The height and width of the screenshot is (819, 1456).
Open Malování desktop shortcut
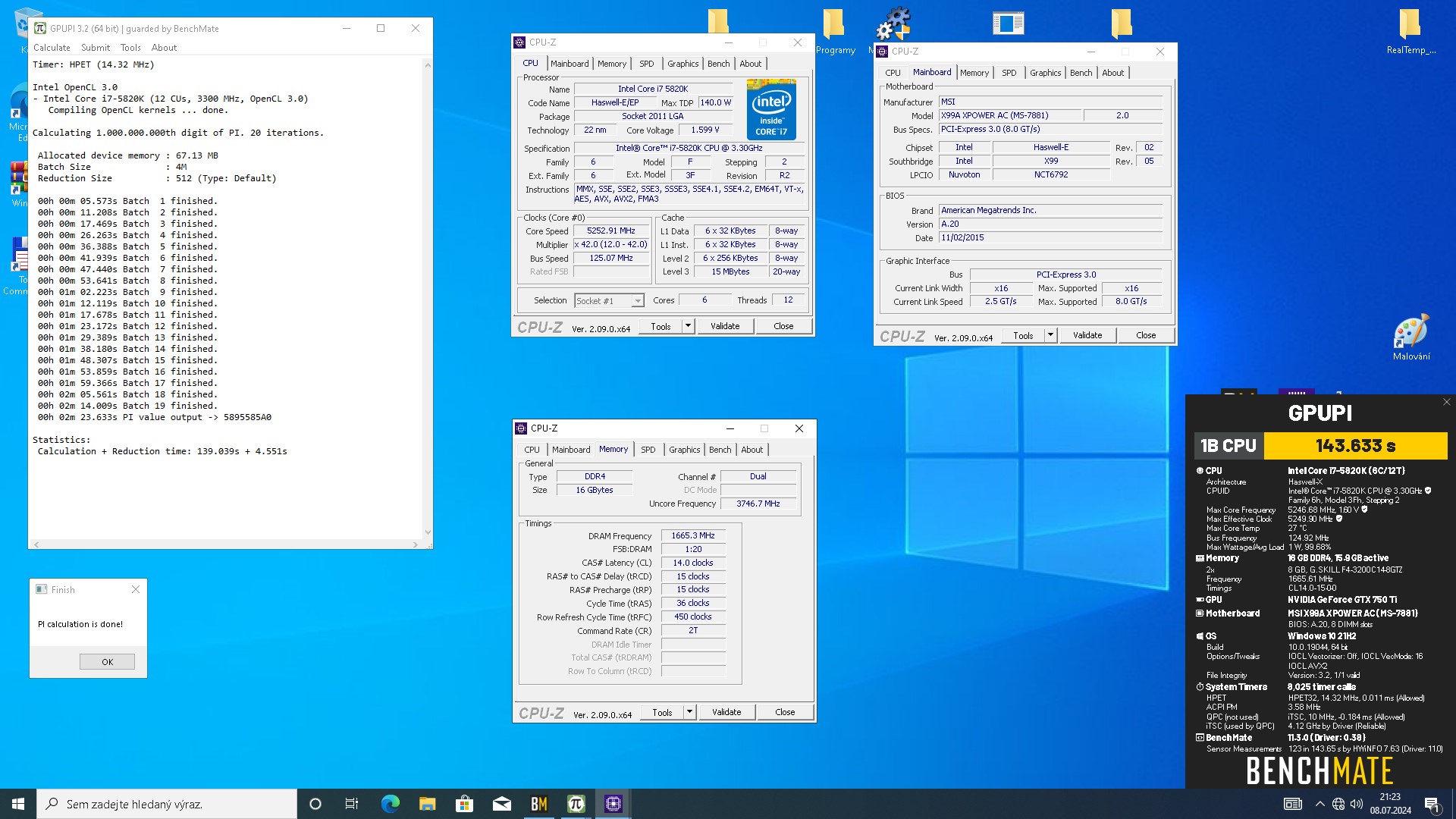[x=1411, y=337]
